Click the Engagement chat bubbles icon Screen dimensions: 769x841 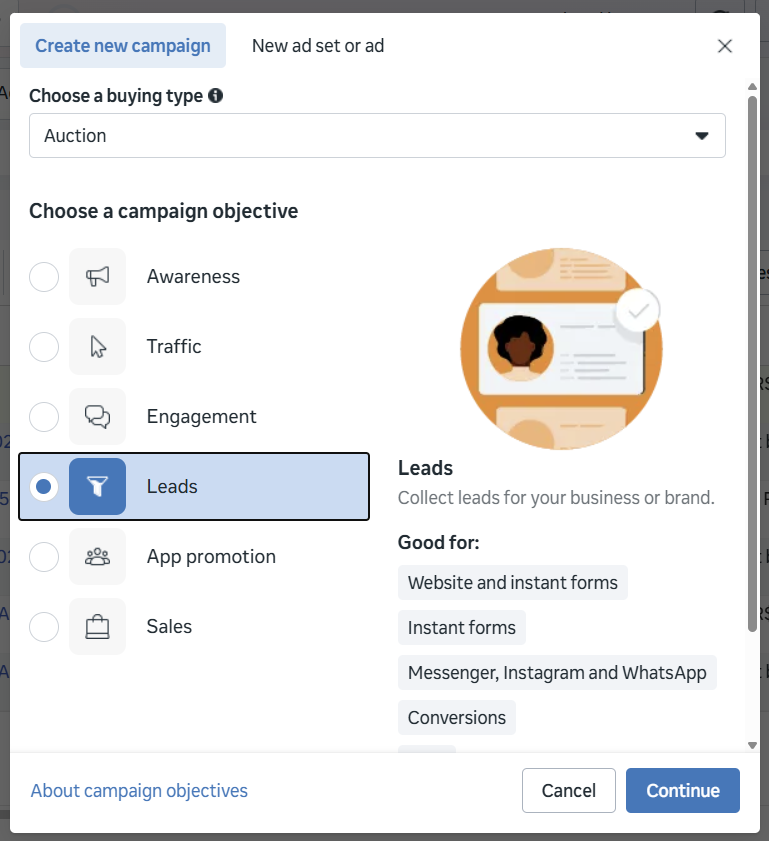coord(97,417)
